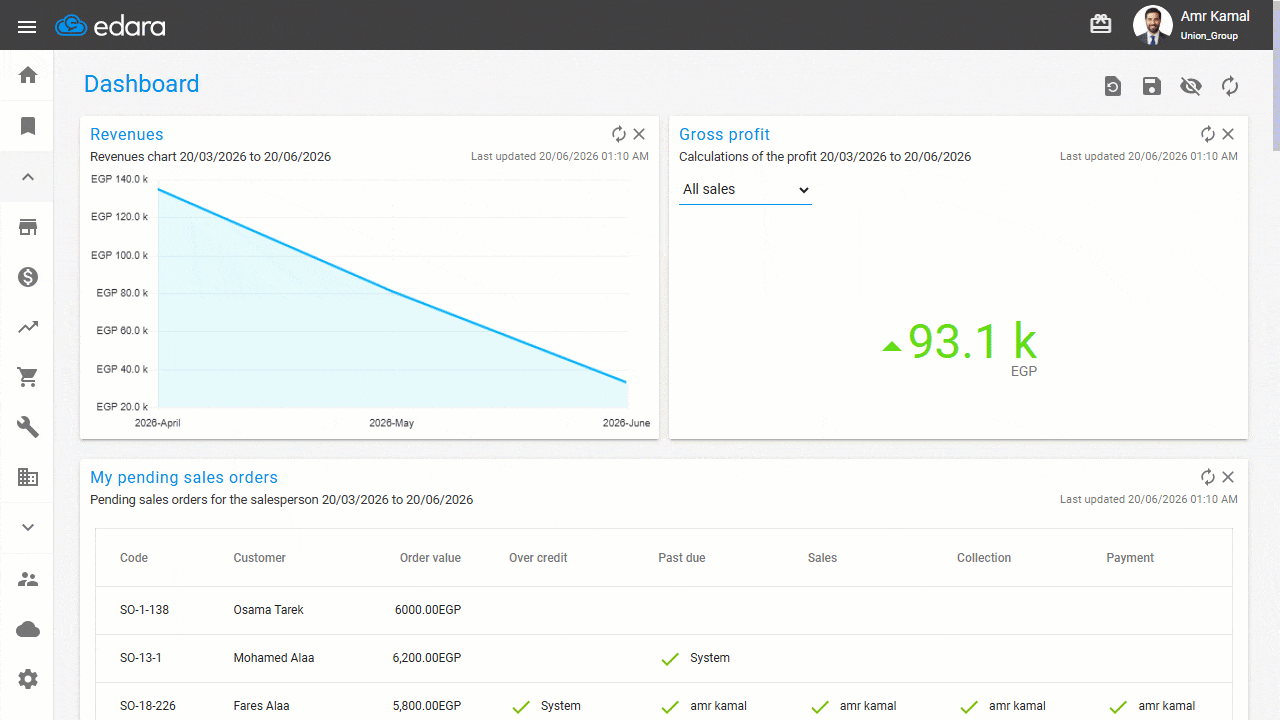
Task: Open the gift box icon in header
Action: (x=1101, y=25)
